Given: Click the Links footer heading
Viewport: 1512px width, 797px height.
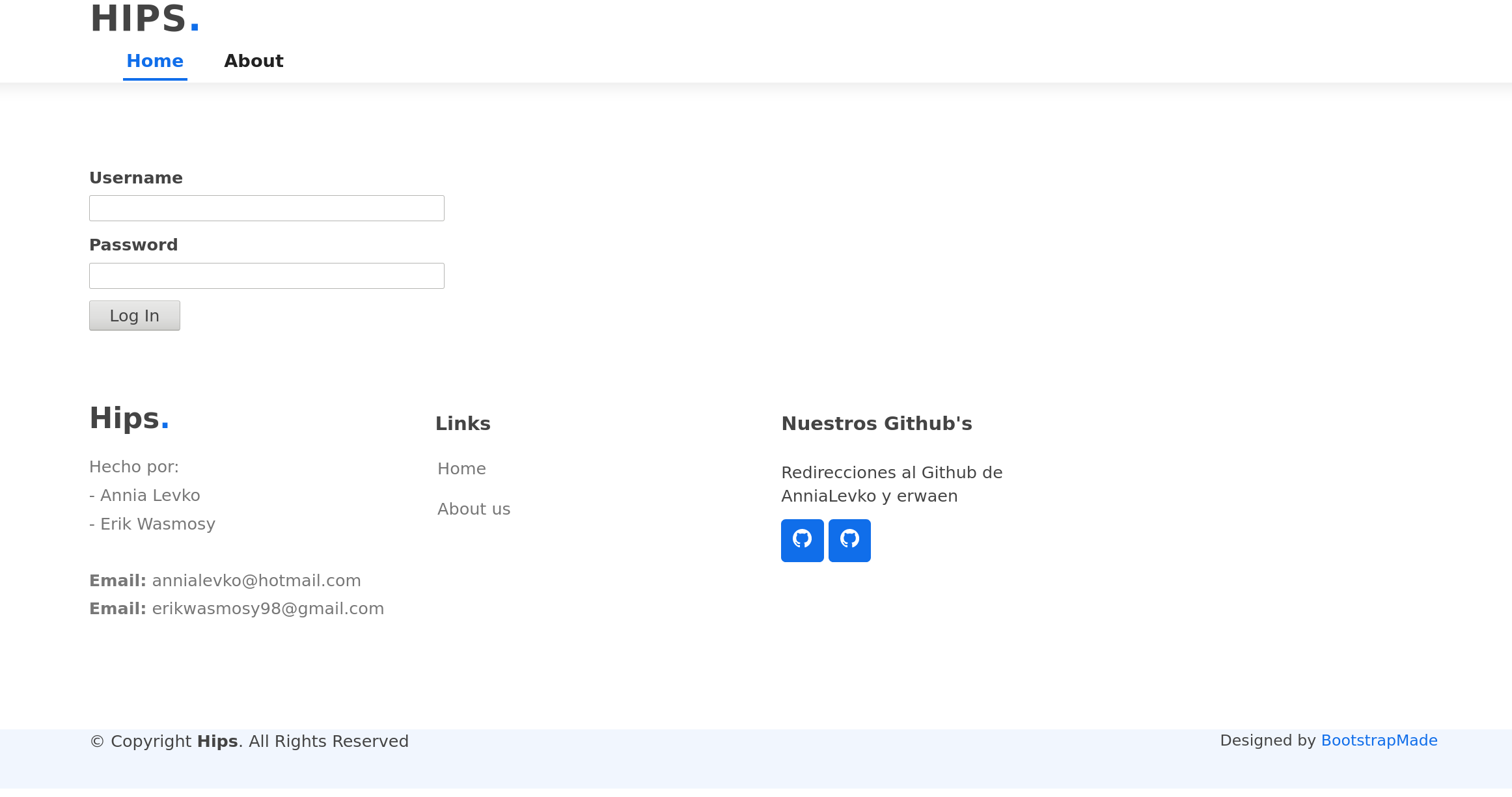Looking at the screenshot, I should click(462, 424).
